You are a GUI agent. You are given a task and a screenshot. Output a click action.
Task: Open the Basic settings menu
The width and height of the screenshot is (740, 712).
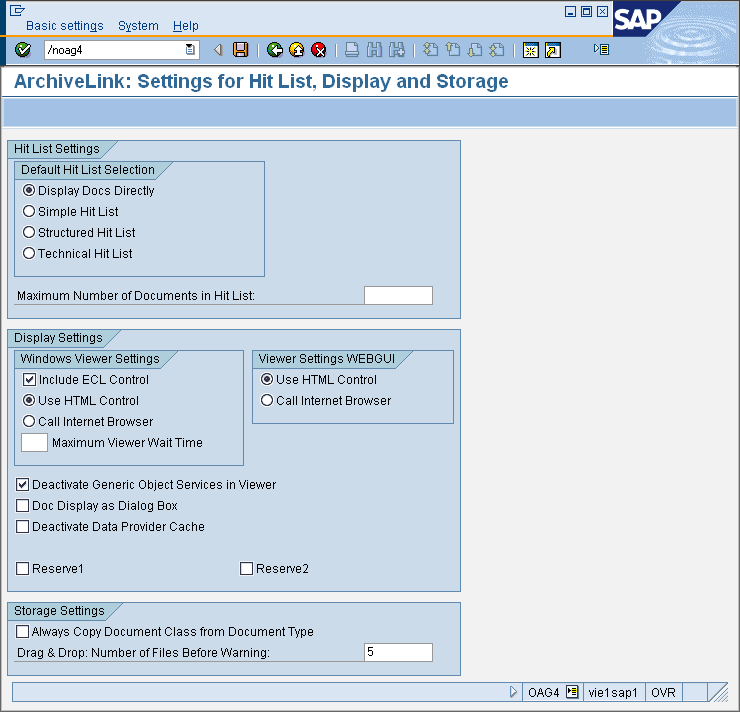tap(64, 26)
